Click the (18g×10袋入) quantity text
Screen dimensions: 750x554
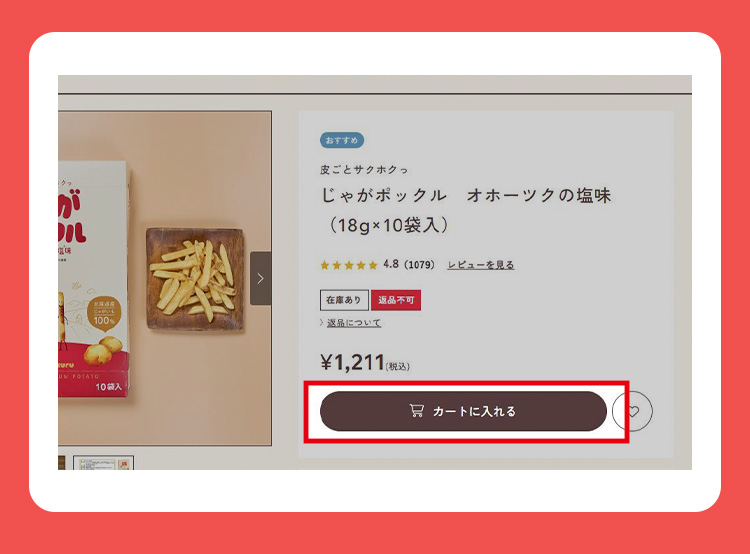coord(388,225)
